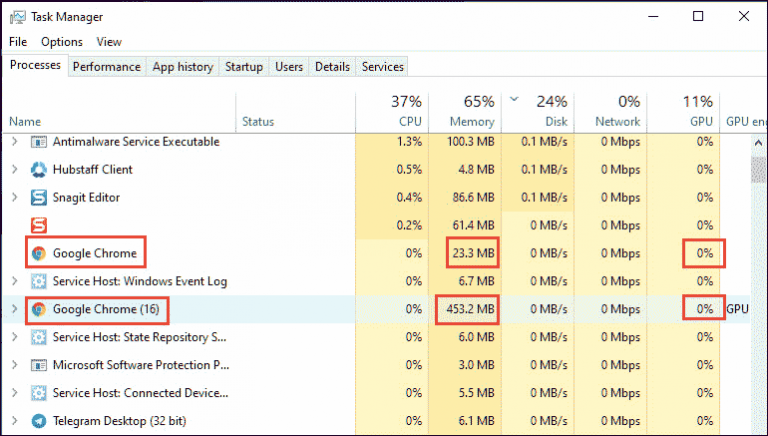
Task: Expand the Google Chrome (16) group
Action: [15, 309]
